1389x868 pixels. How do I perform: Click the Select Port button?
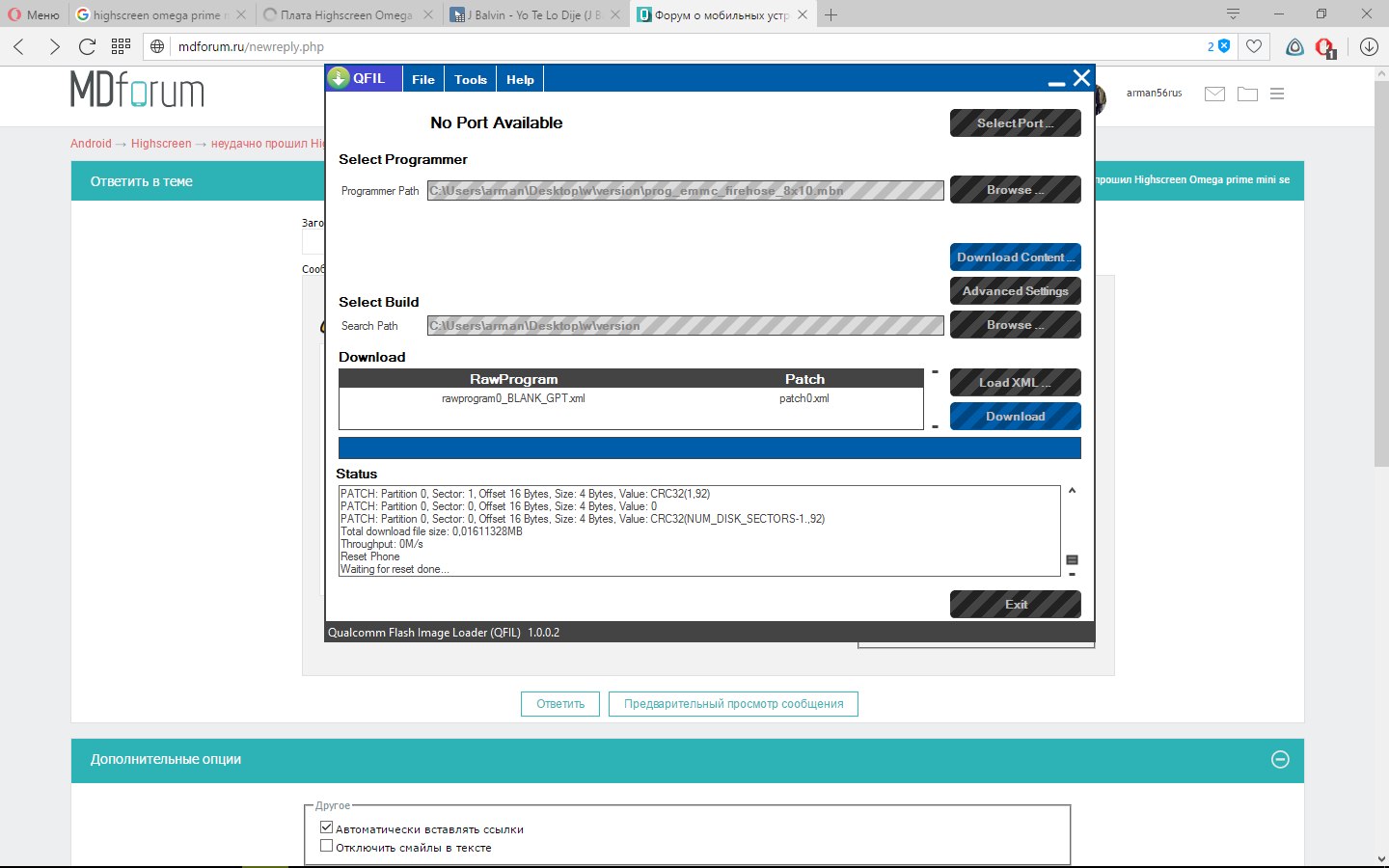click(1015, 123)
